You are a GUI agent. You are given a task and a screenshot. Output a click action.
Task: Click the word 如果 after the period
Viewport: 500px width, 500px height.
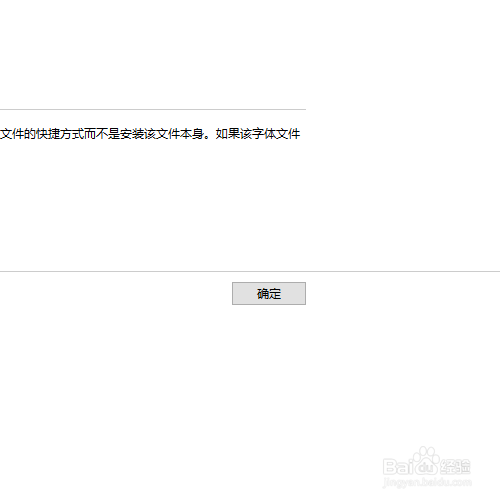click(228, 134)
